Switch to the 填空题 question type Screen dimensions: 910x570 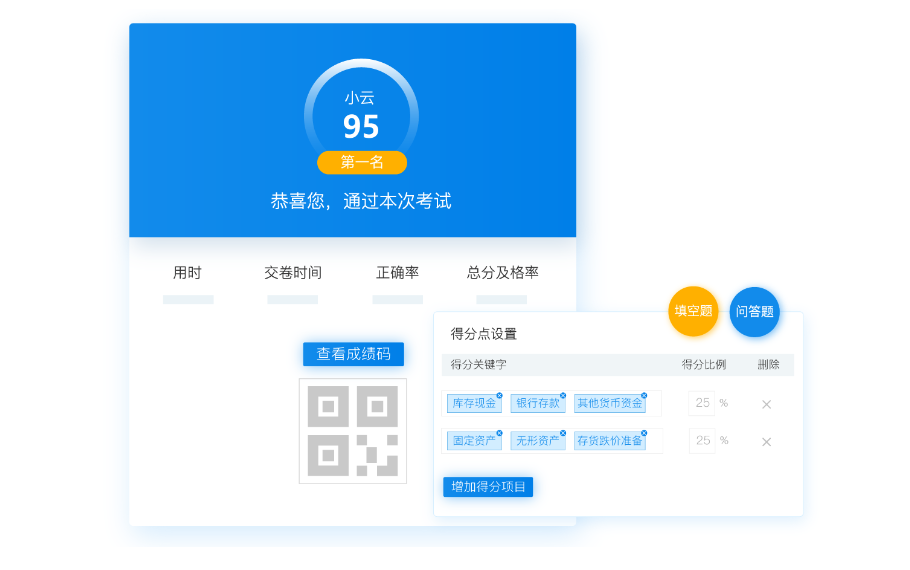[693, 311]
